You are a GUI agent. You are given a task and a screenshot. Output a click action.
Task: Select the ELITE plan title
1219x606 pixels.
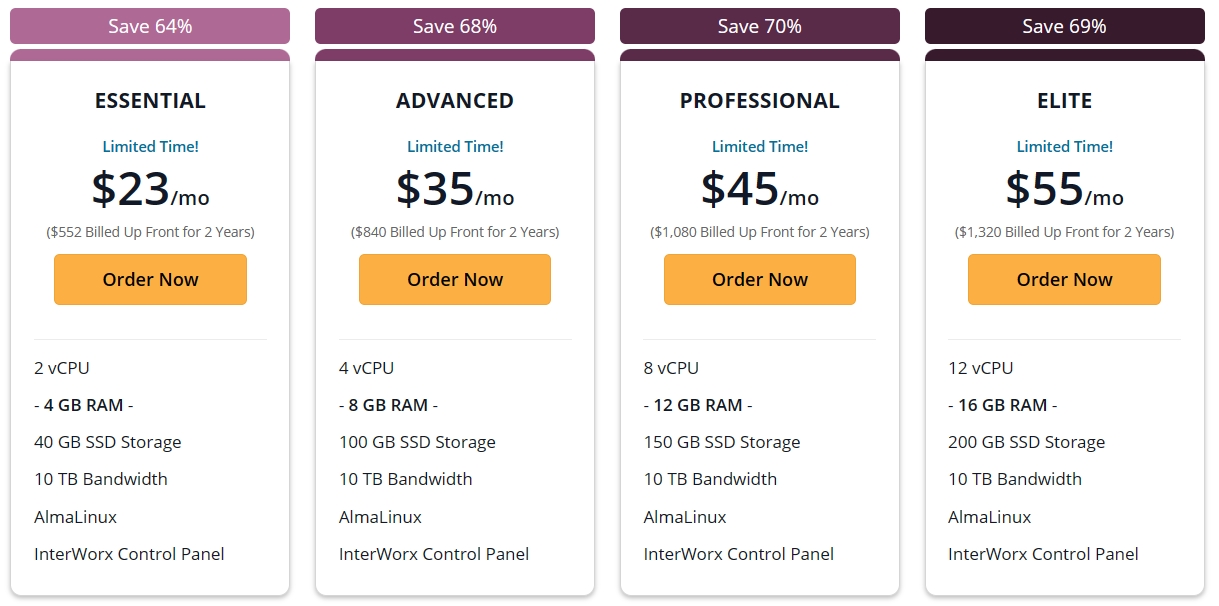(1064, 101)
